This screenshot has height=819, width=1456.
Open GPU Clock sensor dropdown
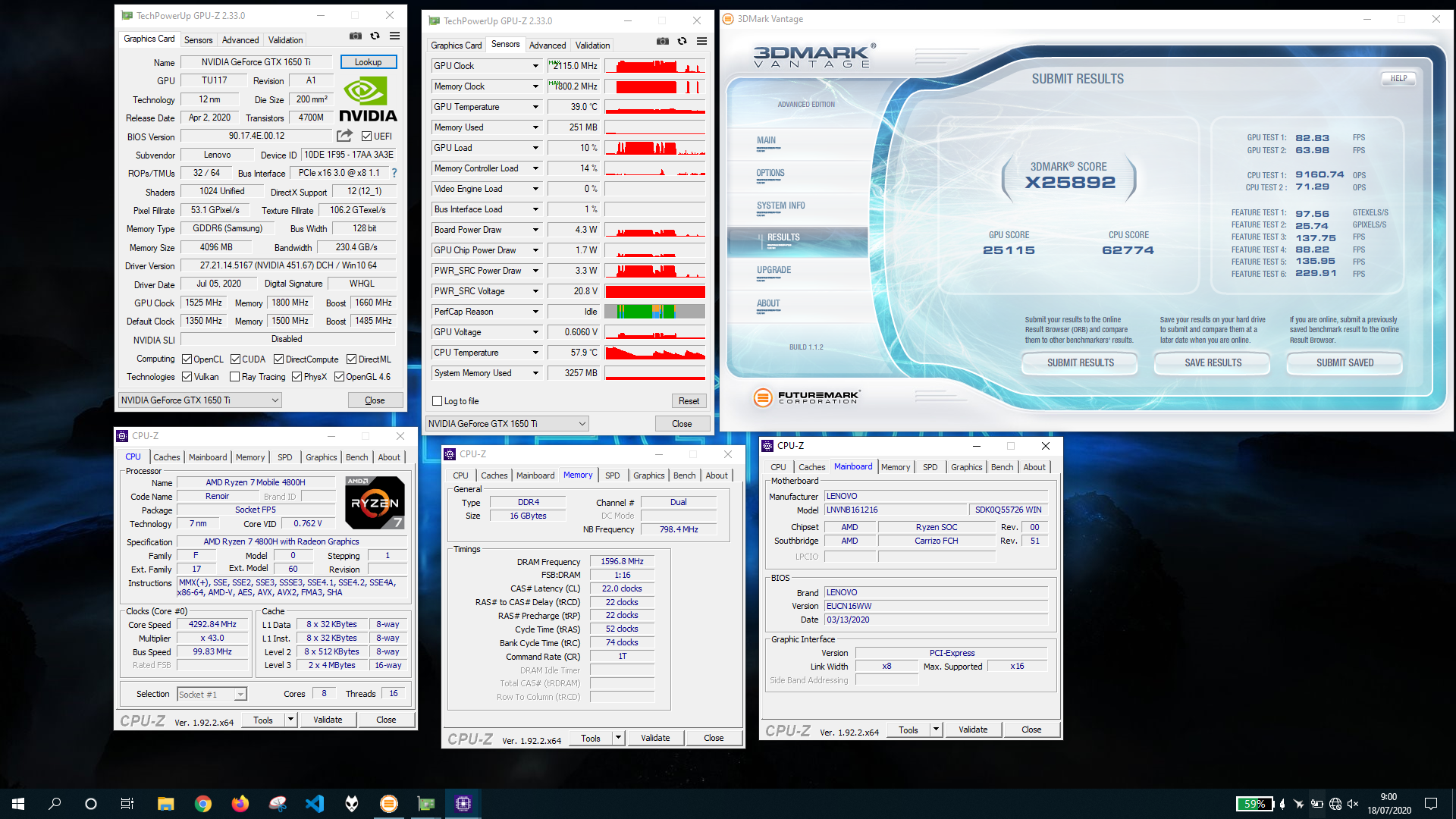click(x=535, y=66)
